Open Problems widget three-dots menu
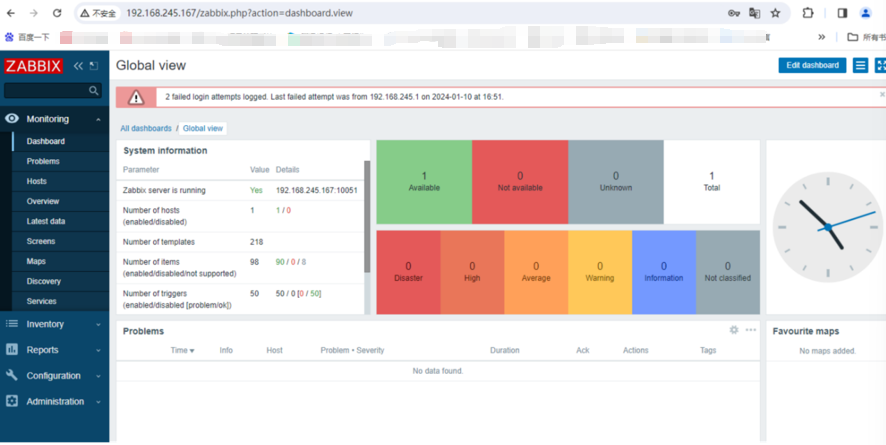 [751, 330]
